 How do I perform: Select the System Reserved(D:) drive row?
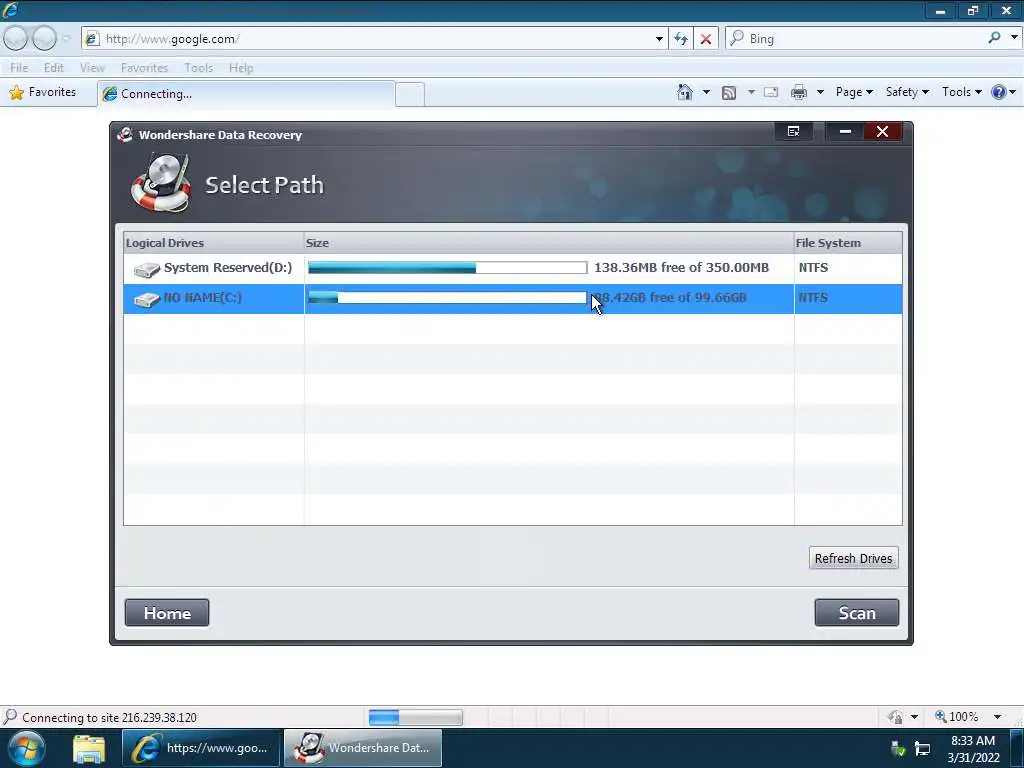pos(513,268)
